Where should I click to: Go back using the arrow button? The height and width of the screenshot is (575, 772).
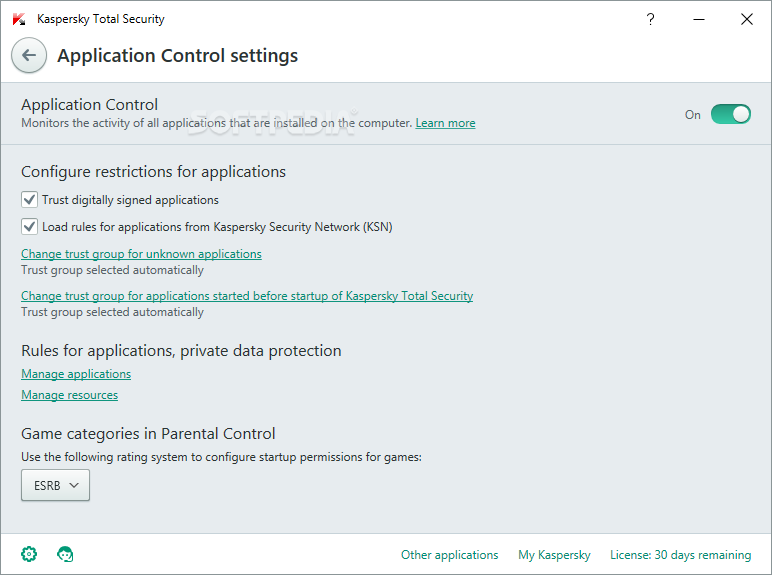[x=29, y=55]
